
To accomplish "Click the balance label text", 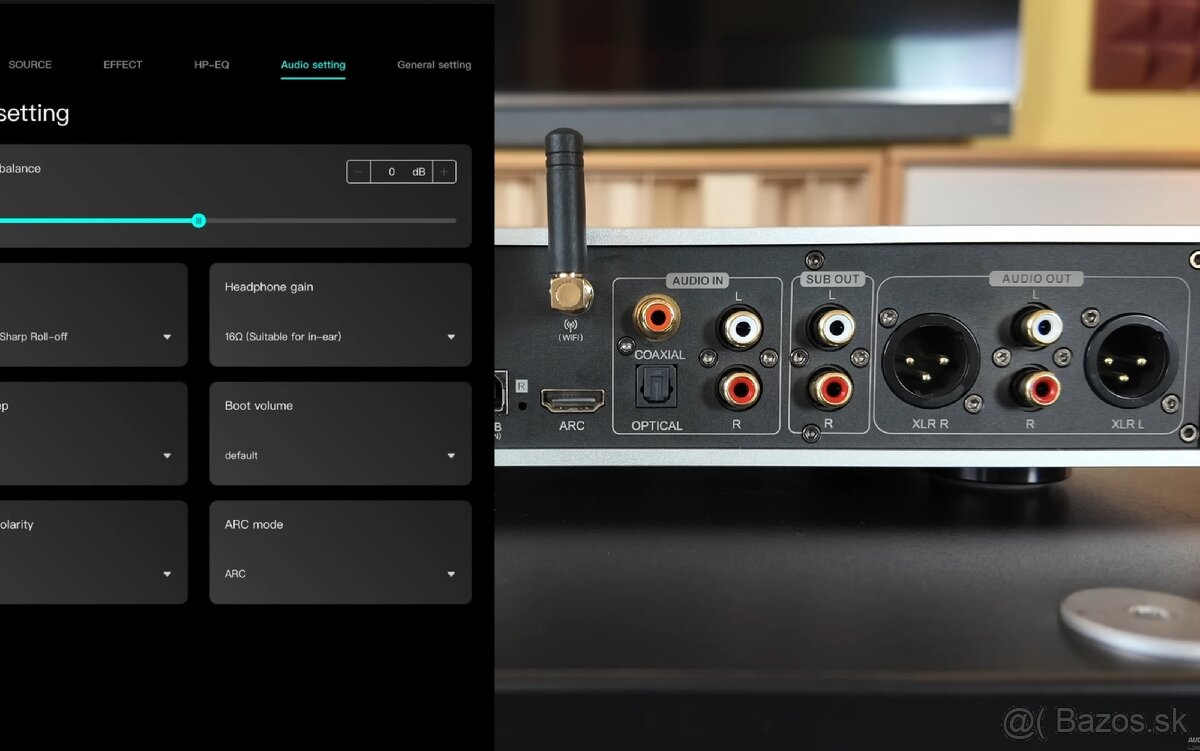I will 20,169.
